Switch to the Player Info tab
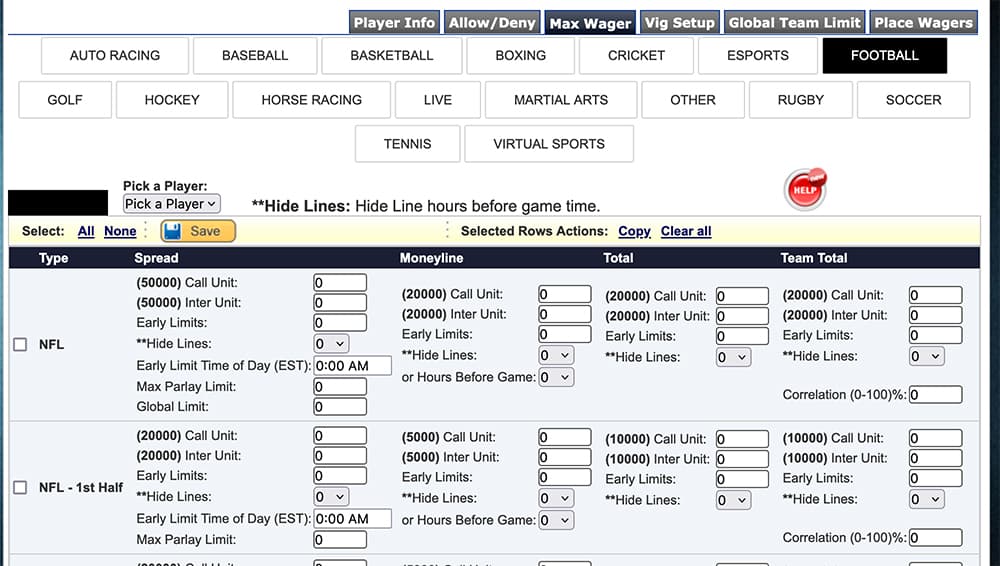This screenshot has height=566, width=1000. coord(394,23)
